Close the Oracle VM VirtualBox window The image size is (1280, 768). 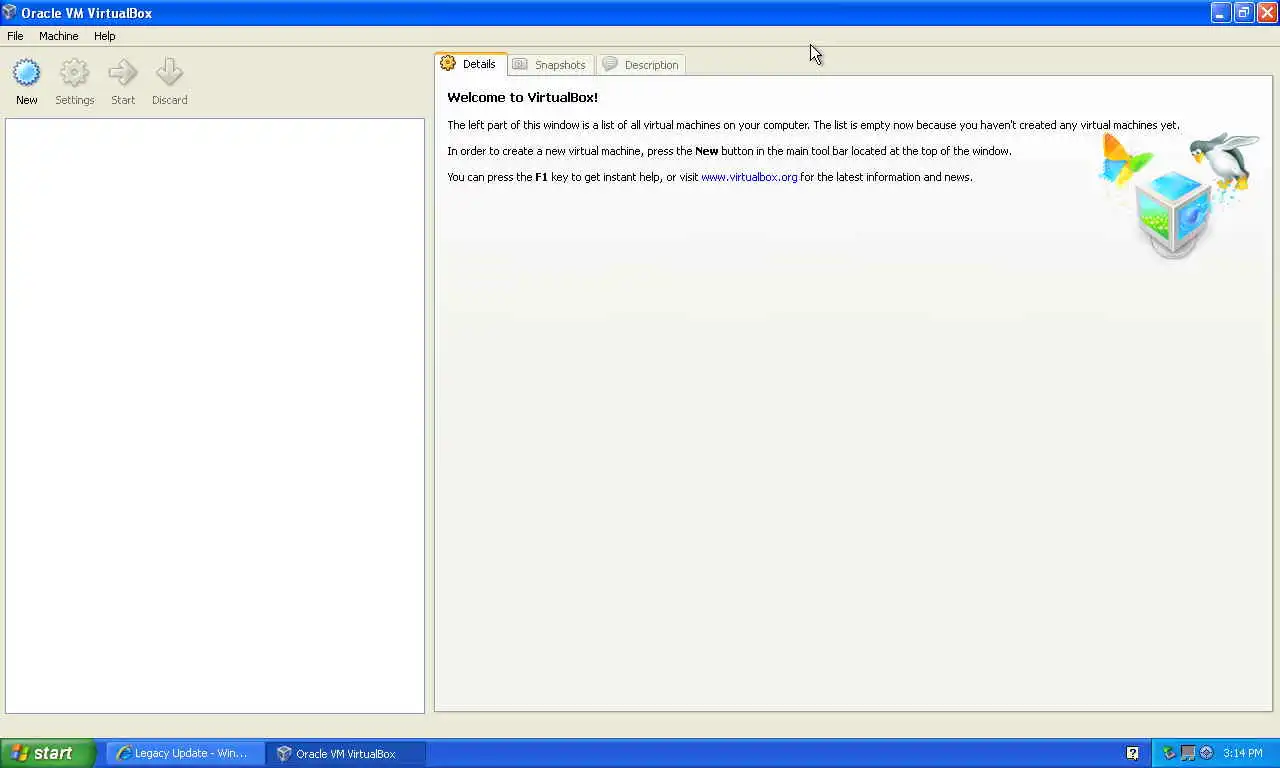pyautogui.click(x=1266, y=13)
